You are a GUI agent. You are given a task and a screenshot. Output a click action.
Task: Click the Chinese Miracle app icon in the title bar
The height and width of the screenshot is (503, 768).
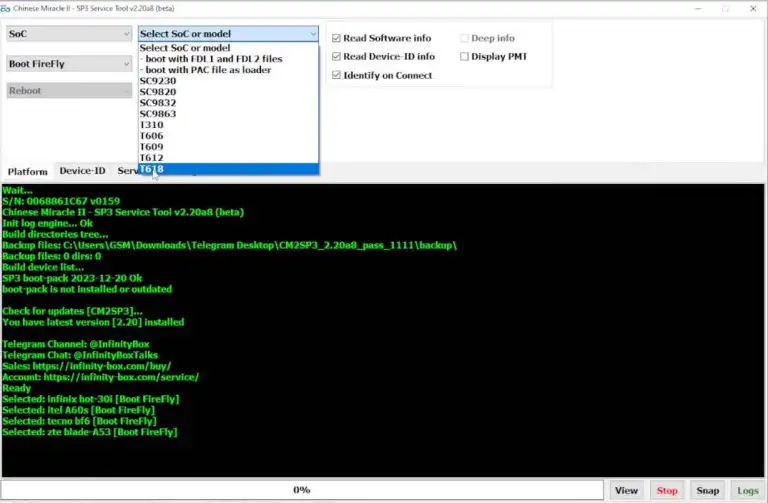click(x=8, y=8)
